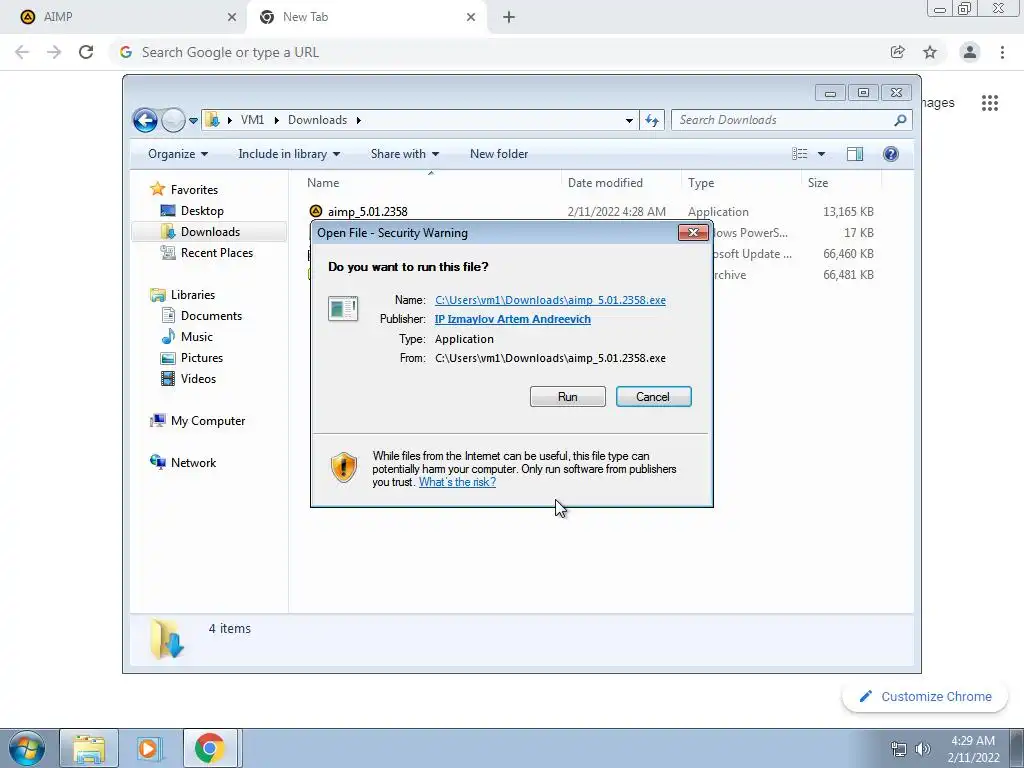Click the AIMP file icon in list

316,211
